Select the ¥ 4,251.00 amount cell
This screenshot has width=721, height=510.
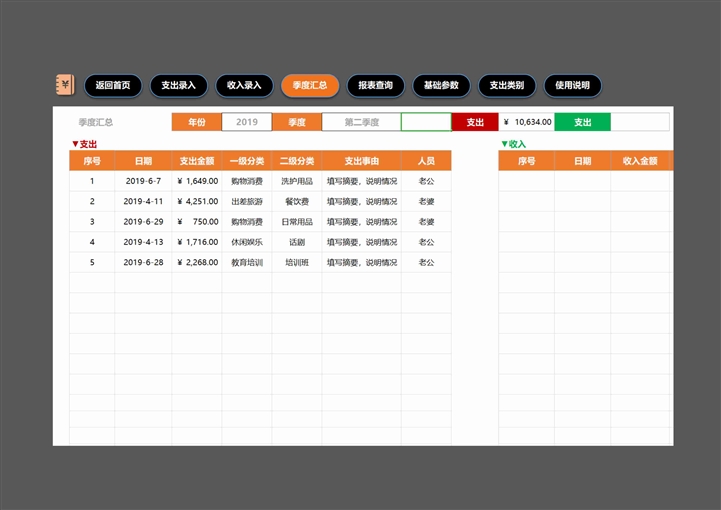tap(197, 201)
